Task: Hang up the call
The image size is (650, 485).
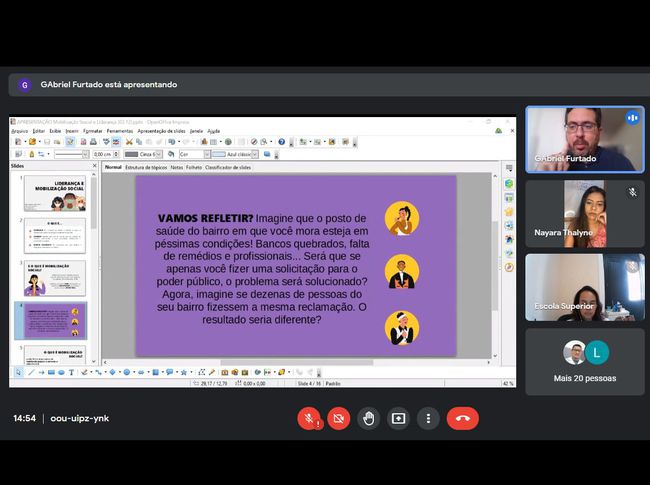Action: [462, 418]
